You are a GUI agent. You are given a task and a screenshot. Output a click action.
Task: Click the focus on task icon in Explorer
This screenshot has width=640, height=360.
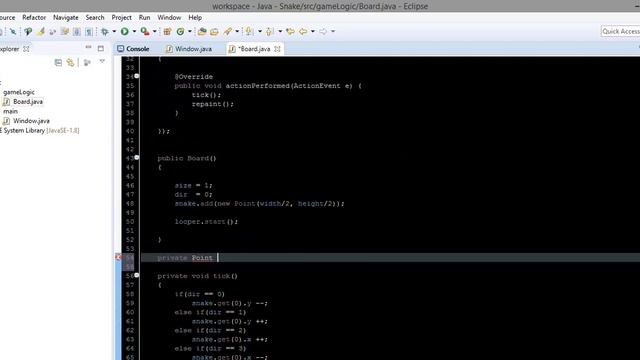[x=87, y=62]
